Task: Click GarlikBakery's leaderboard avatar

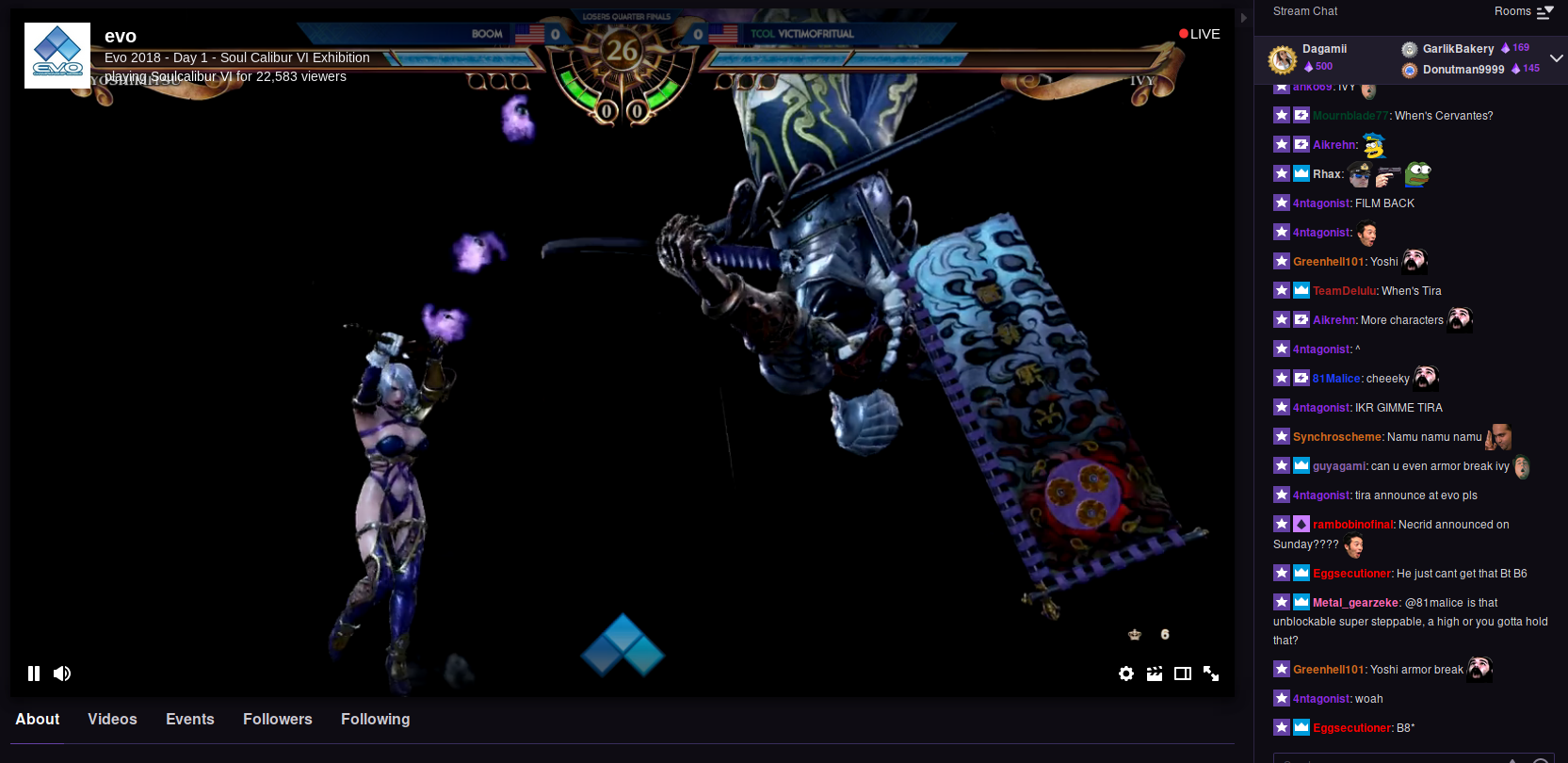Action: pyautogui.click(x=1410, y=49)
